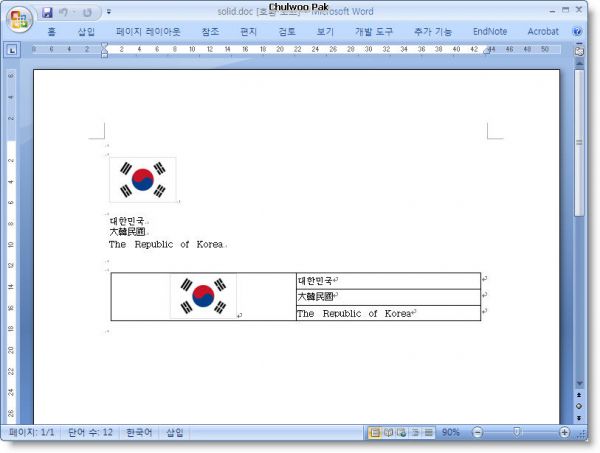Expand Customize Quick Access Toolbar menu
Screen dimensions: 600x453
109,12
